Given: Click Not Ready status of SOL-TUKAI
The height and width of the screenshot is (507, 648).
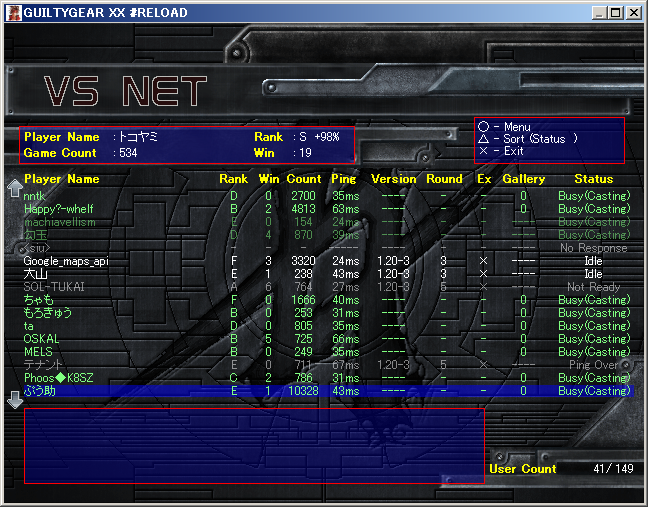Looking at the screenshot, I should pos(593,287).
